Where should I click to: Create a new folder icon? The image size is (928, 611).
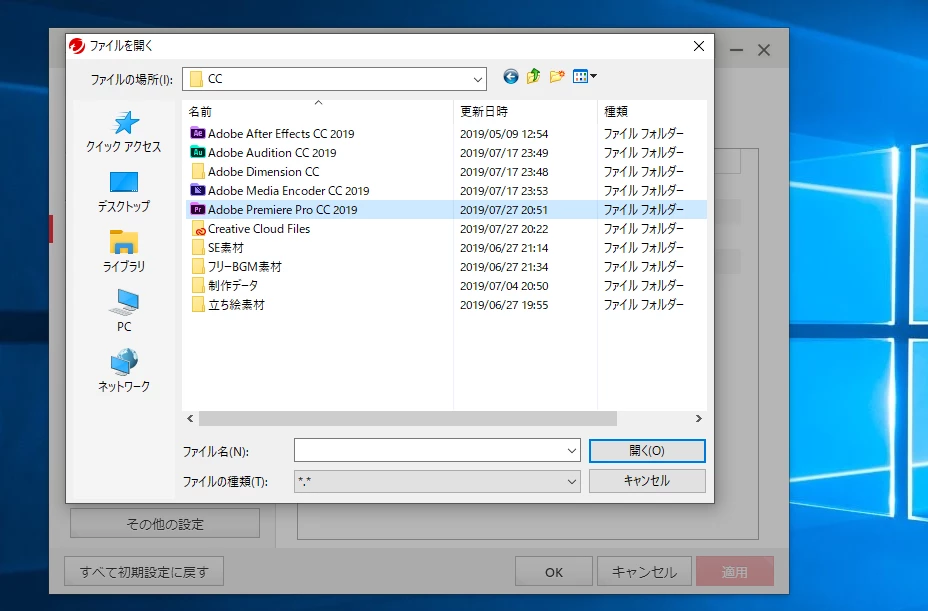[557, 76]
